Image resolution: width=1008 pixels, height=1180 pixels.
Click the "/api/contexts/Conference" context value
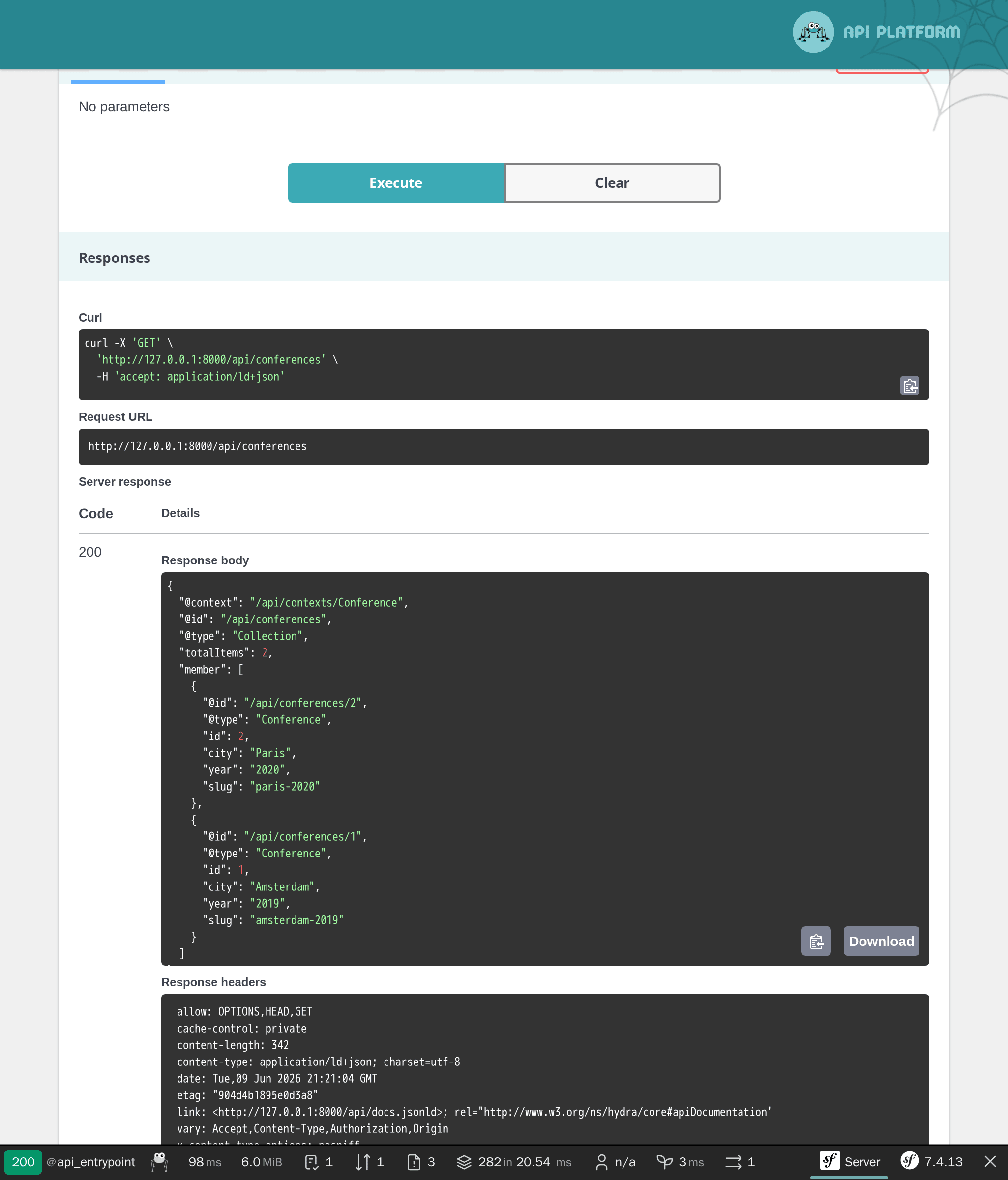click(327, 602)
